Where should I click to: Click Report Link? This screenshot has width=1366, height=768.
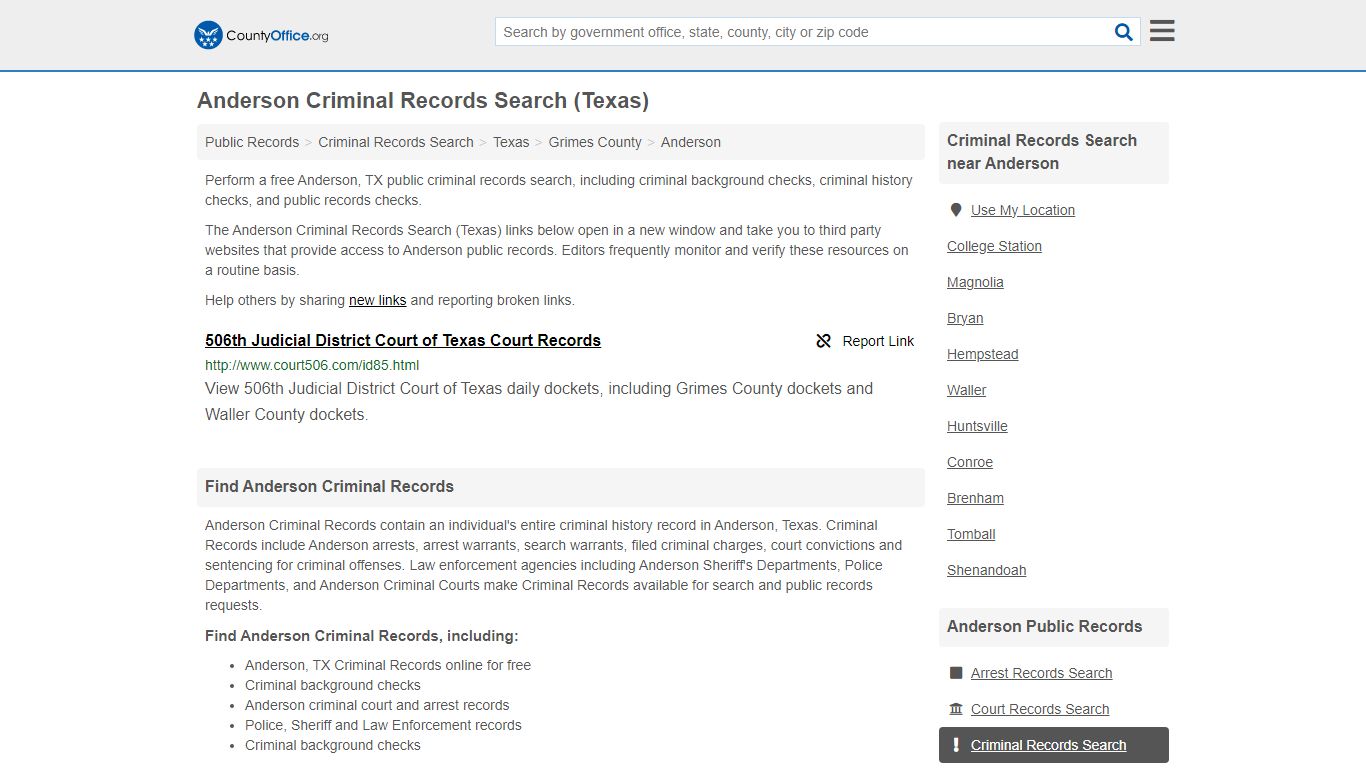click(878, 341)
